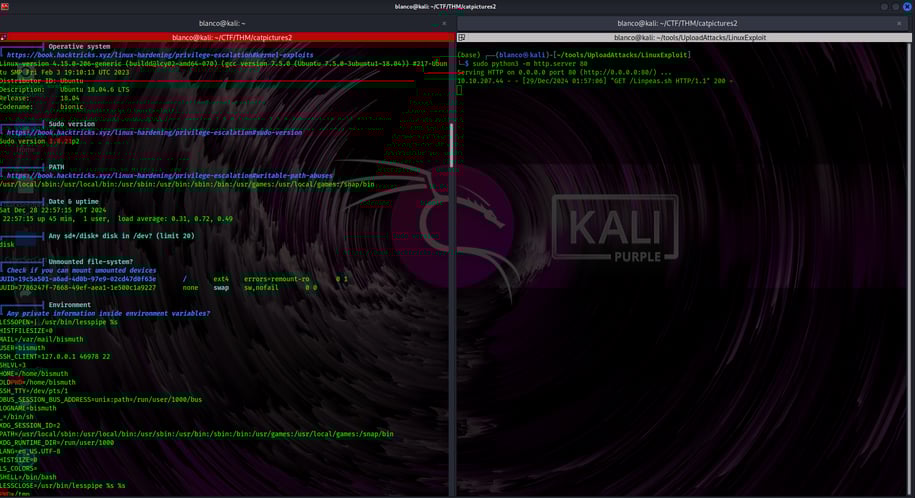This screenshot has width=915, height=498.
Task: Click the 'Codename: bionic' line
Action: [41, 107]
